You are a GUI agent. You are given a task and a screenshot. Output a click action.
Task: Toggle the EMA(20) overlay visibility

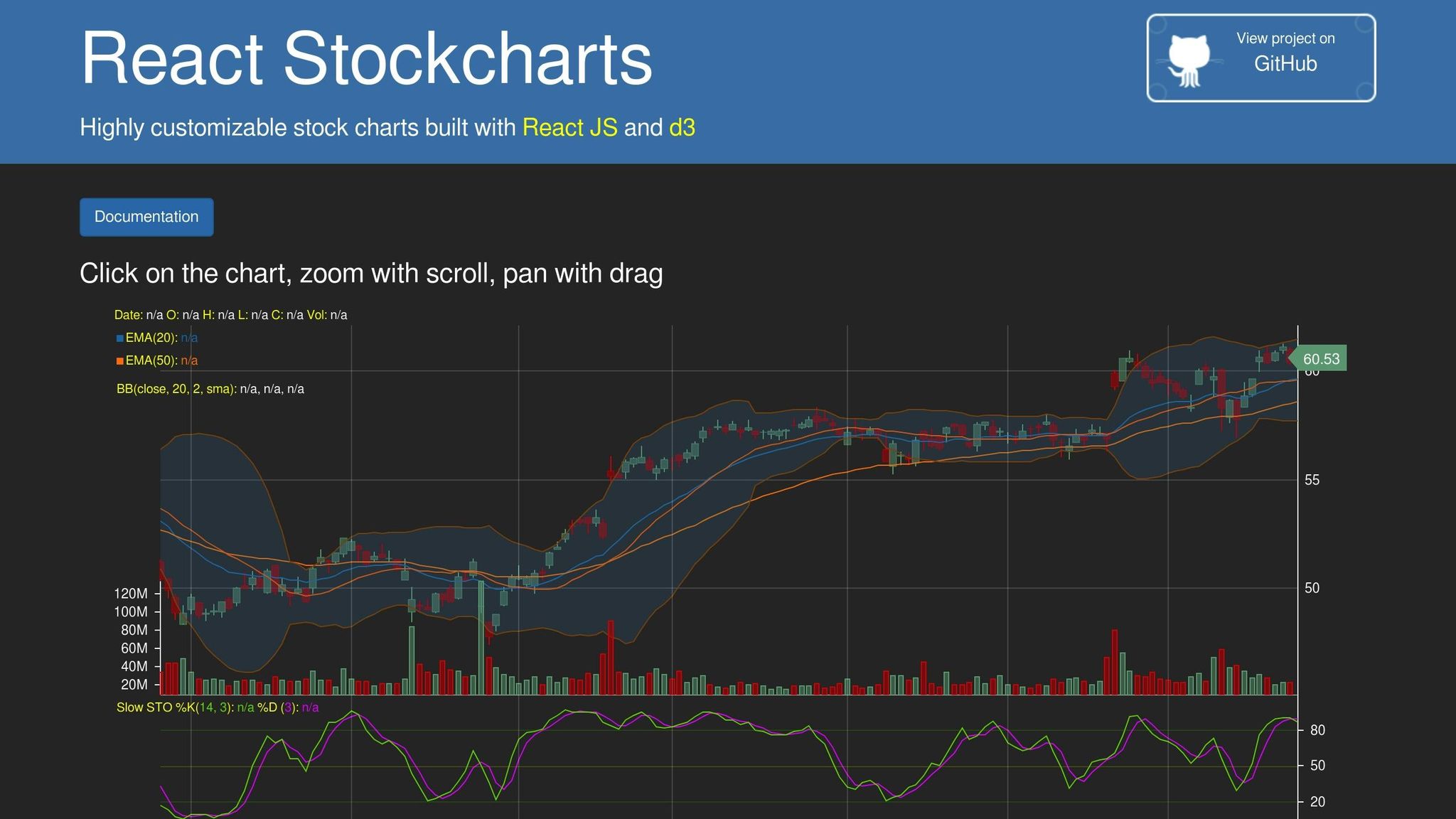point(149,338)
